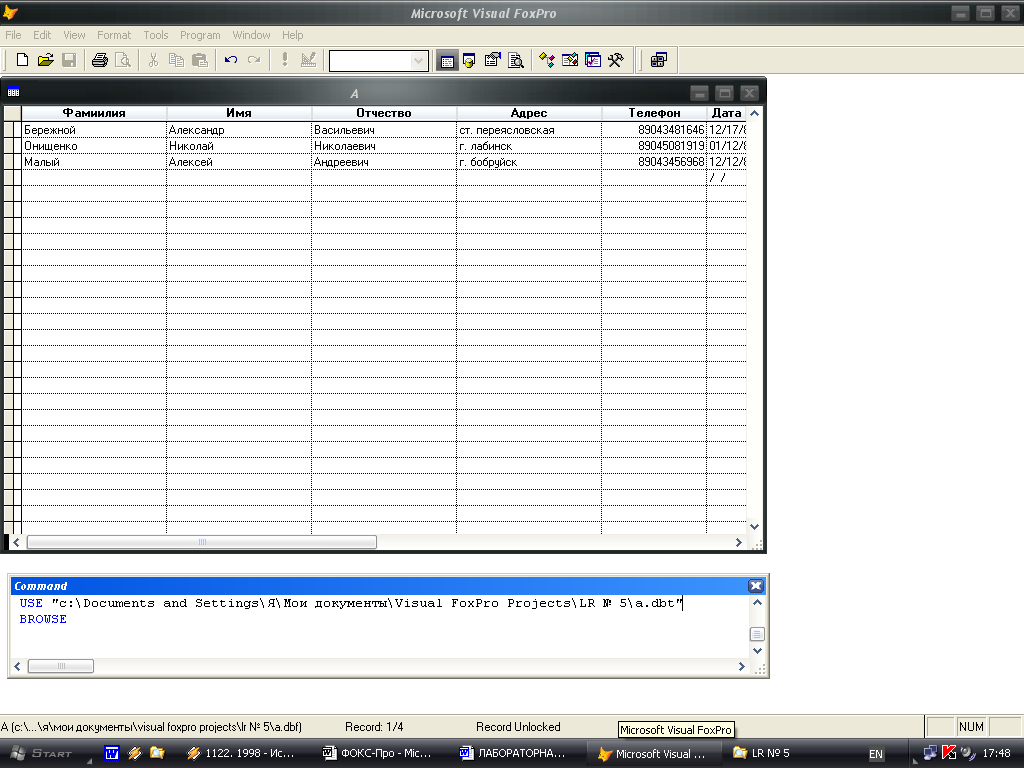This screenshot has width=1024, height=768.
Task: Close the Command window
Action: (x=756, y=586)
